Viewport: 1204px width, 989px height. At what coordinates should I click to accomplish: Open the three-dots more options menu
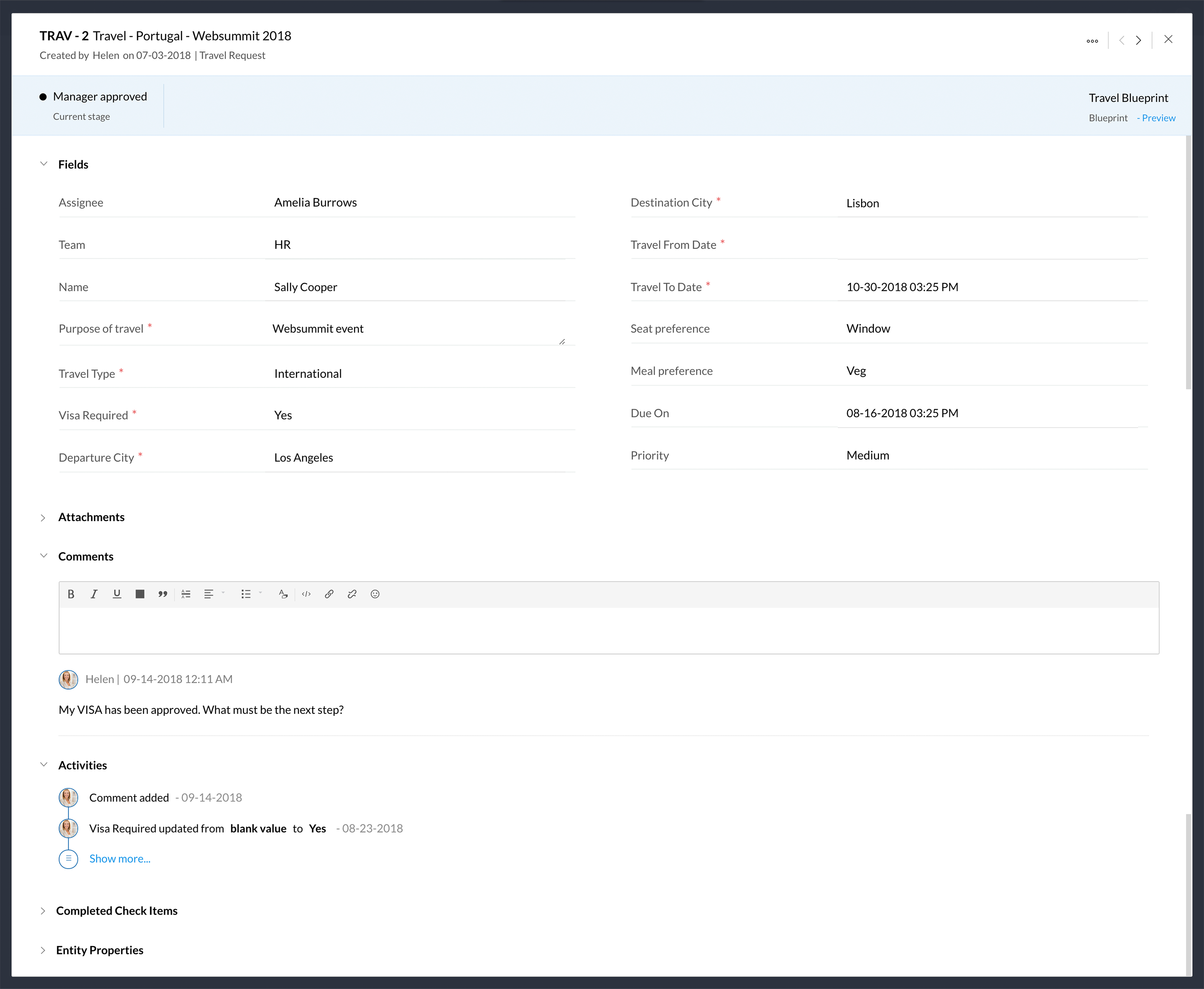[1092, 41]
